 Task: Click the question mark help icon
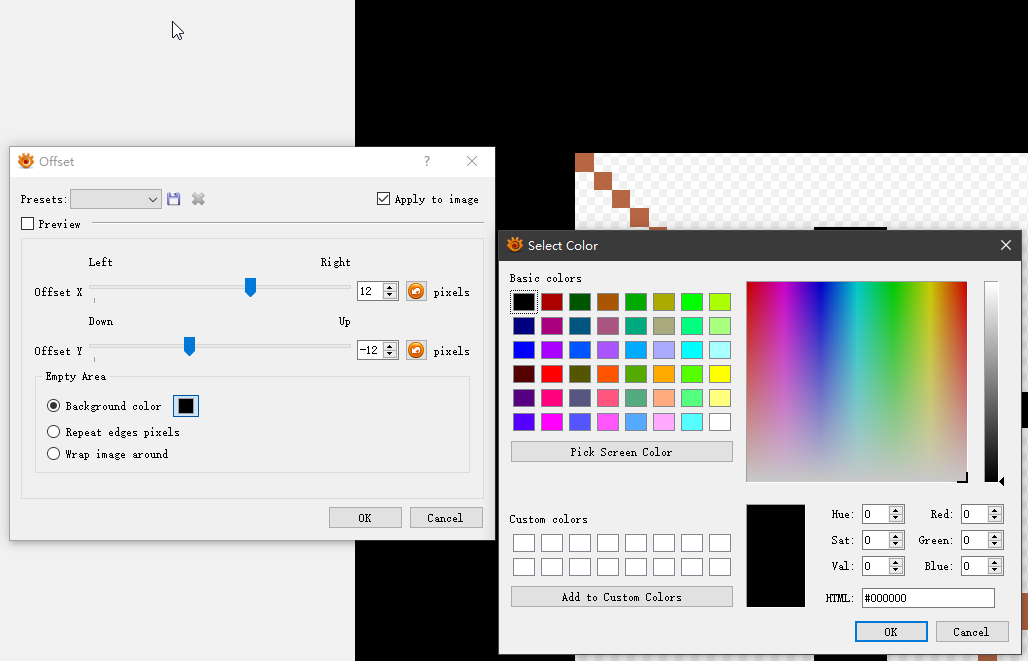[427, 161]
